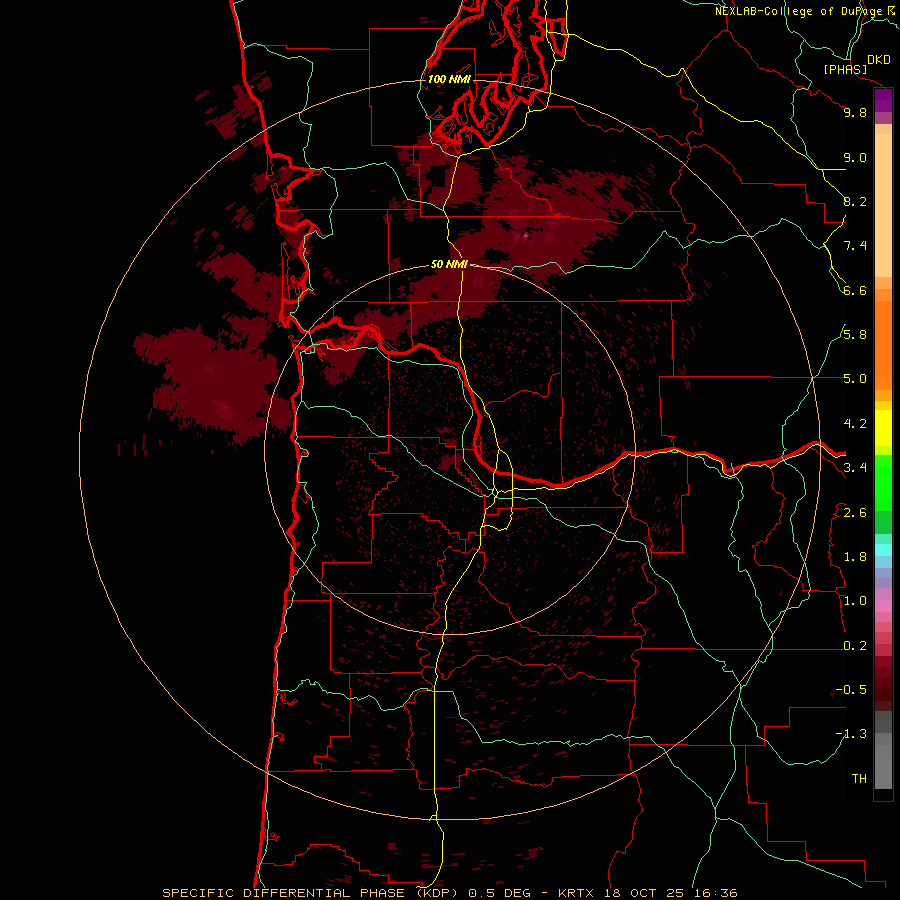Select the "[PHAS]" units label above the scale

coord(845,70)
